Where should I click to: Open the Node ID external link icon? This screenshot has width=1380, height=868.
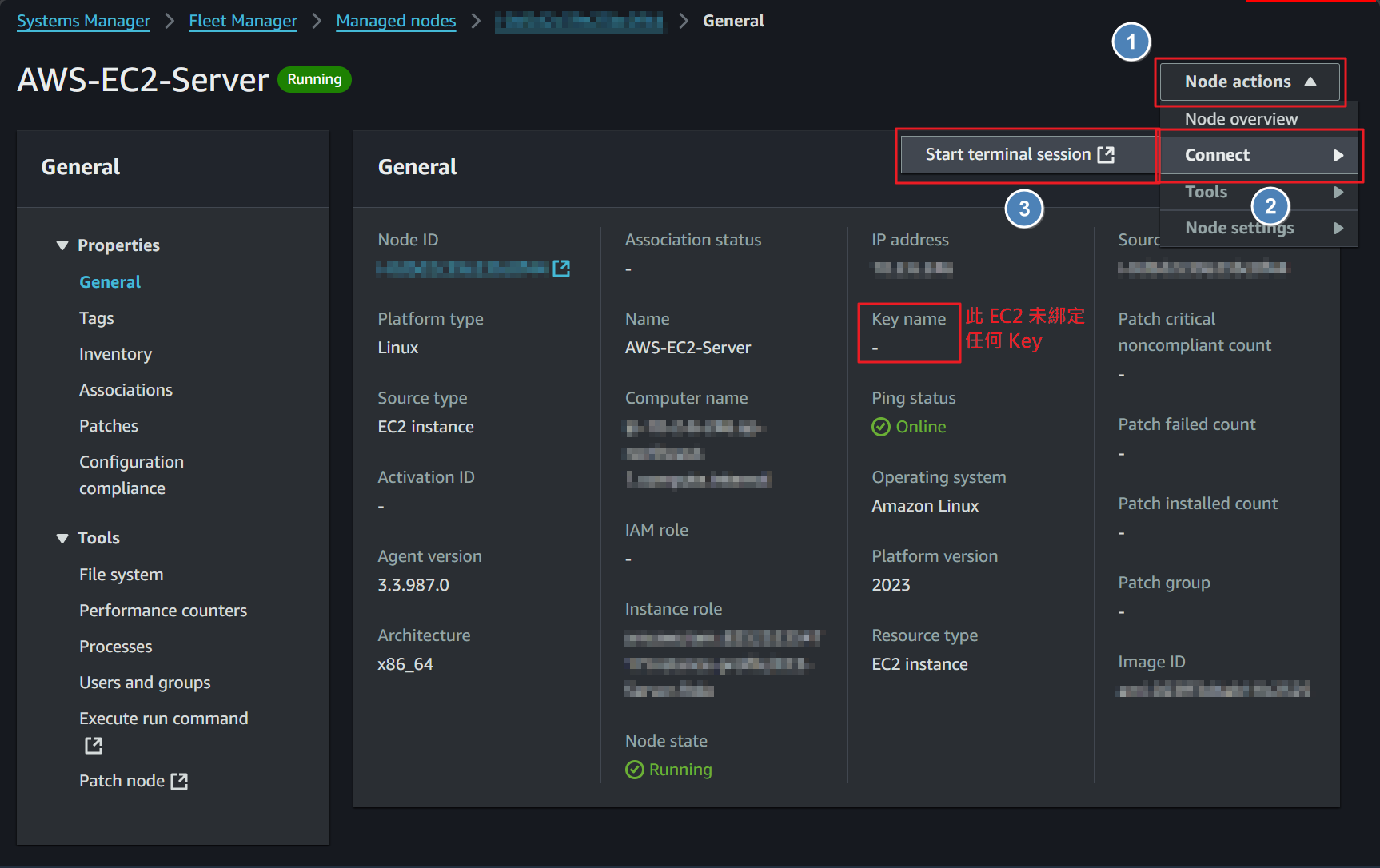click(x=561, y=269)
